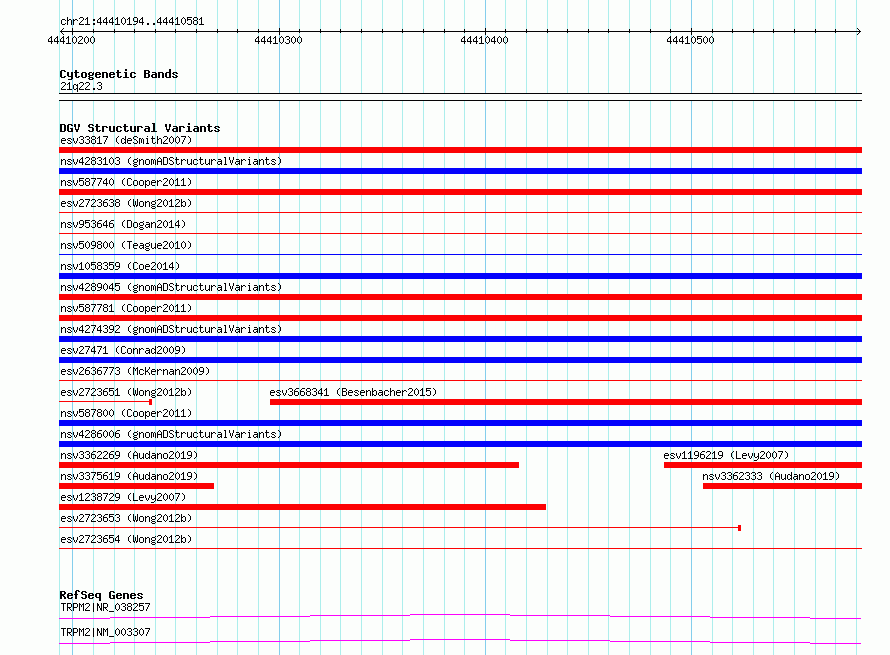This screenshot has width=890, height=655.
Task: Open esv1196219 (Levy2007) label
Action: click(726, 455)
